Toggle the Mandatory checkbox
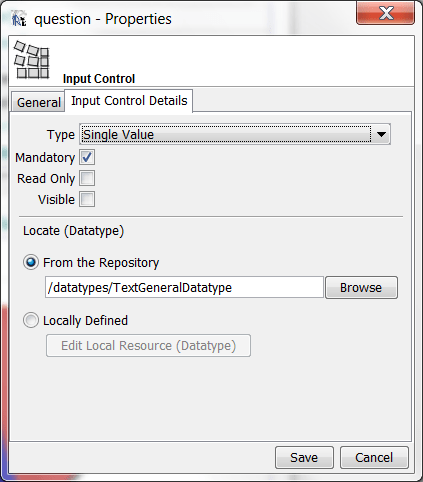The height and width of the screenshot is (482, 423). pyautogui.click(x=87, y=157)
